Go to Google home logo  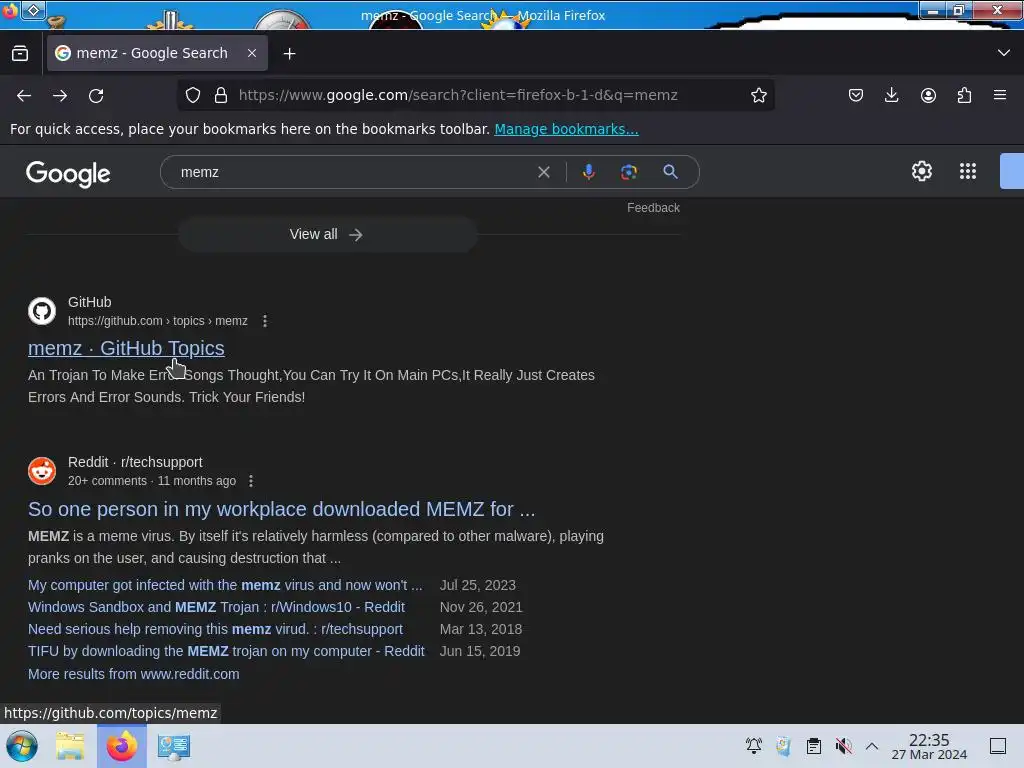click(69, 174)
